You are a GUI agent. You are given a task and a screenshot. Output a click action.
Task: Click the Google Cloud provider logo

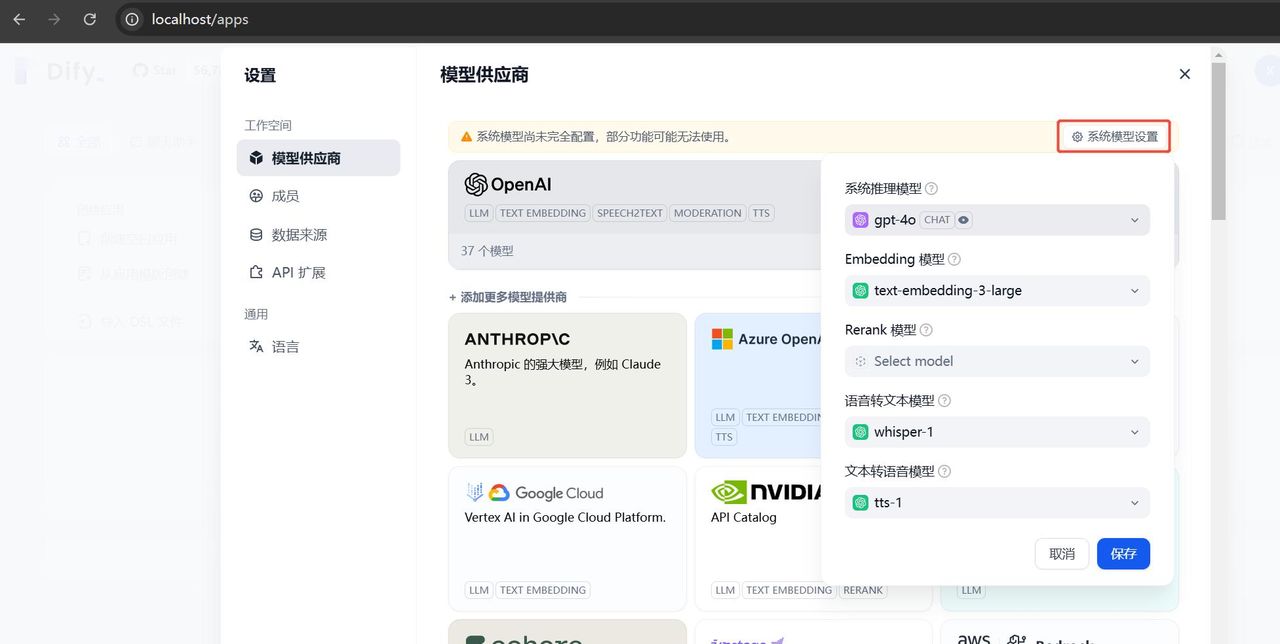coord(499,492)
